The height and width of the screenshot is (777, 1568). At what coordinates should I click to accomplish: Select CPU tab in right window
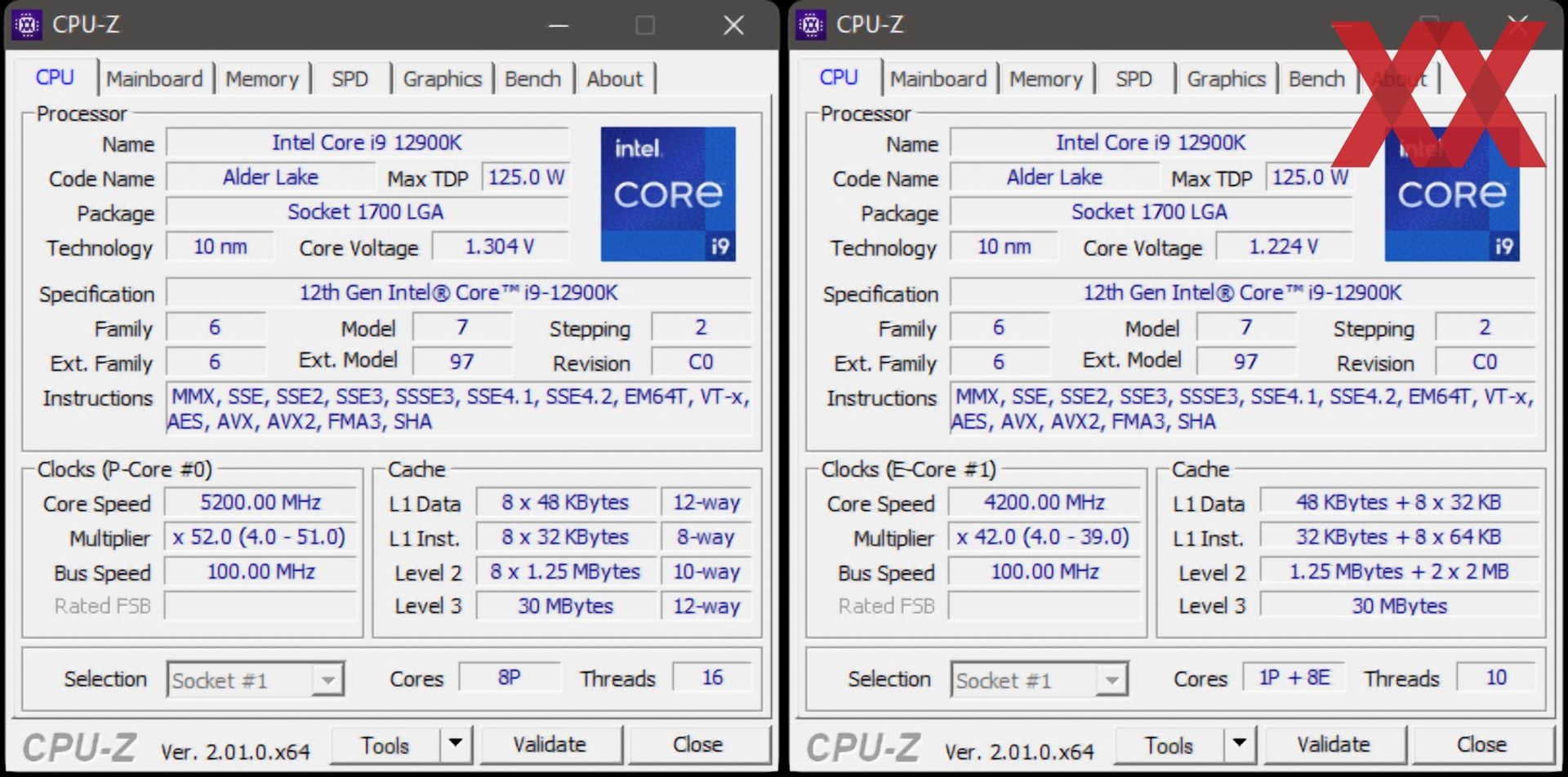tap(839, 78)
